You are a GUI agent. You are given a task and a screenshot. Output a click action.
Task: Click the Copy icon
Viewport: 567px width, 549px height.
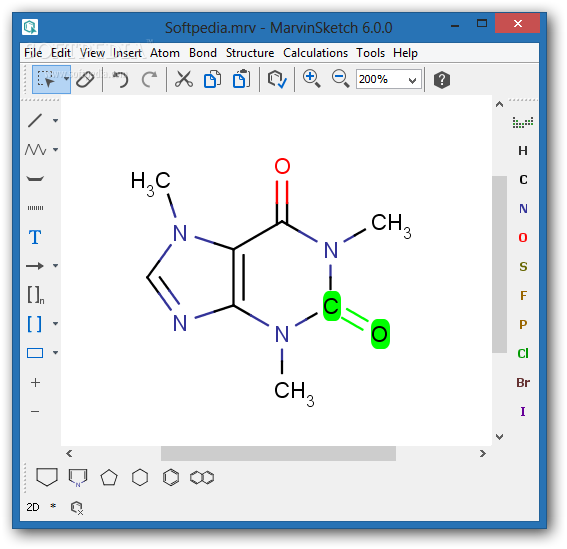pos(213,79)
